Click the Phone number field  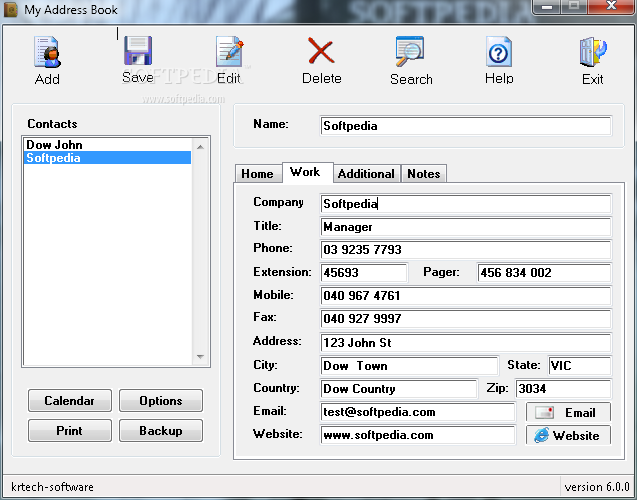coord(466,249)
